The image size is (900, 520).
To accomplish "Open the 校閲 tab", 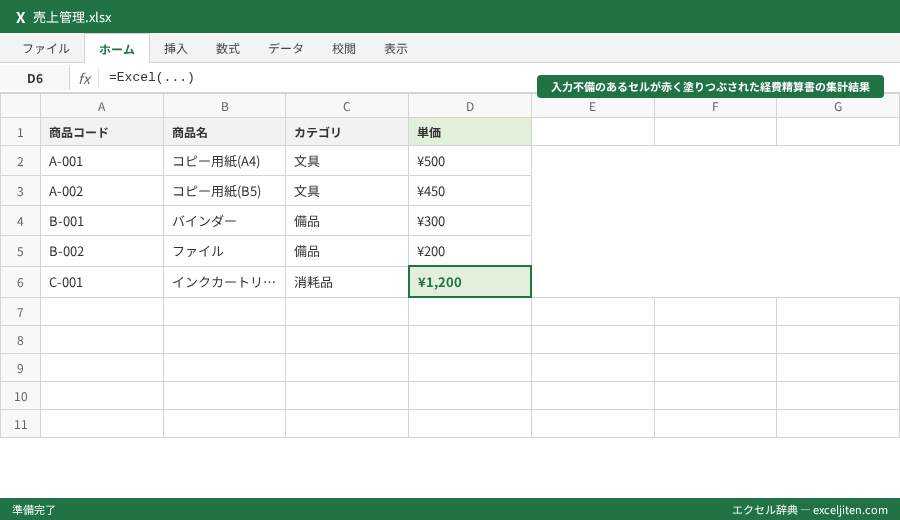I will (x=344, y=49).
